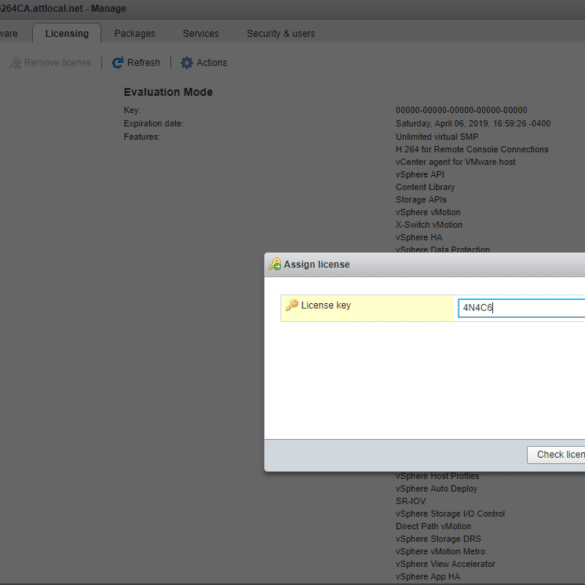Click the vSphere App HA feature
This screenshot has width=585, height=585.
coord(428,576)
